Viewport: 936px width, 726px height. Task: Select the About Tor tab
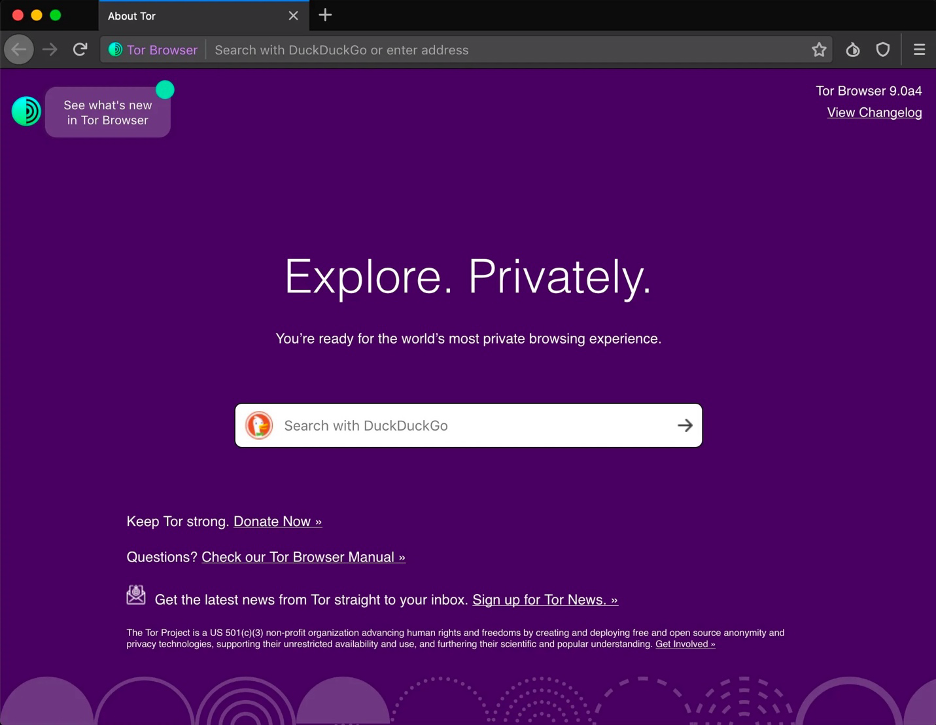pos(204,16)
